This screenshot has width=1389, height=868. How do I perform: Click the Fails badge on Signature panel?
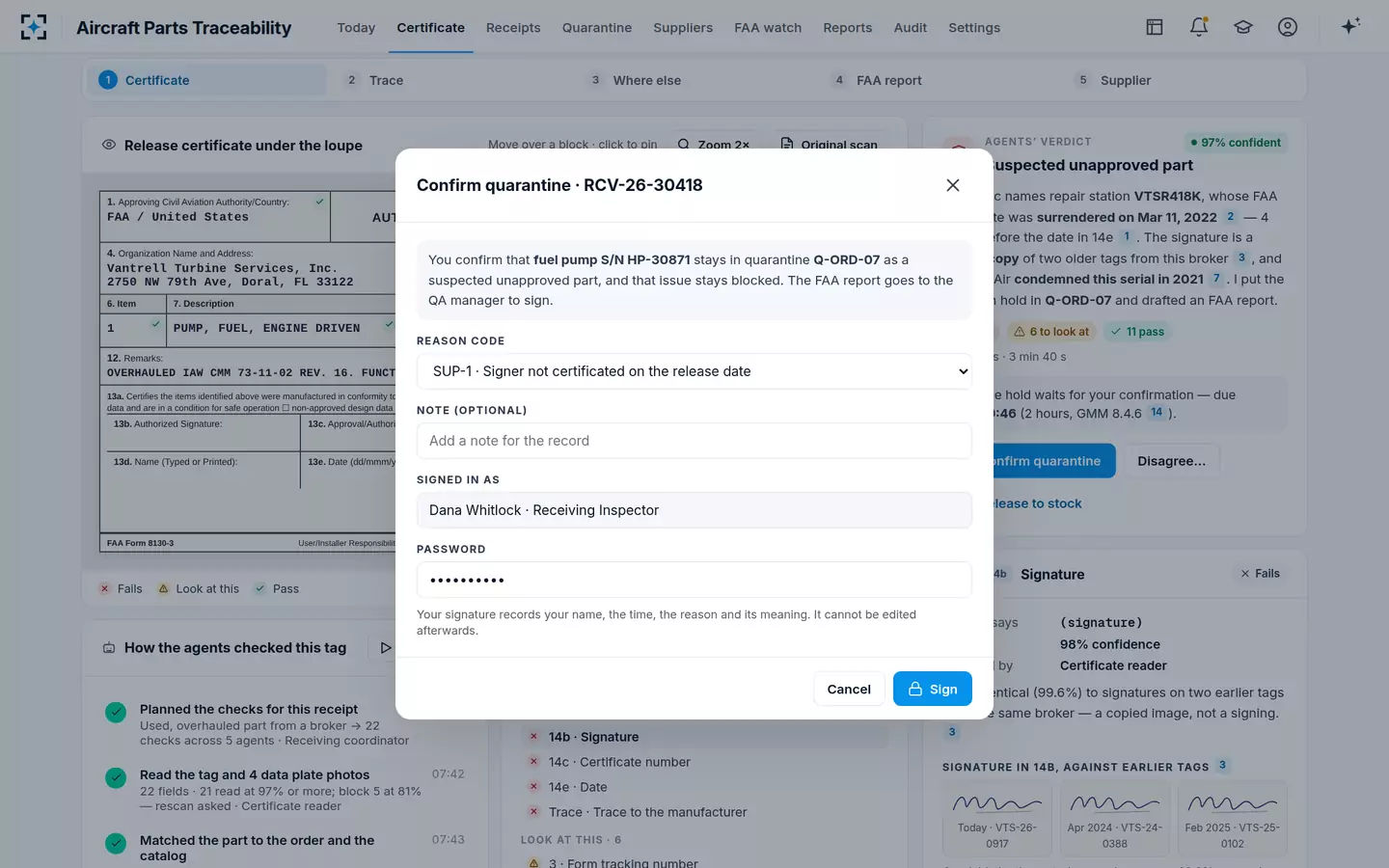point(1260,574)
